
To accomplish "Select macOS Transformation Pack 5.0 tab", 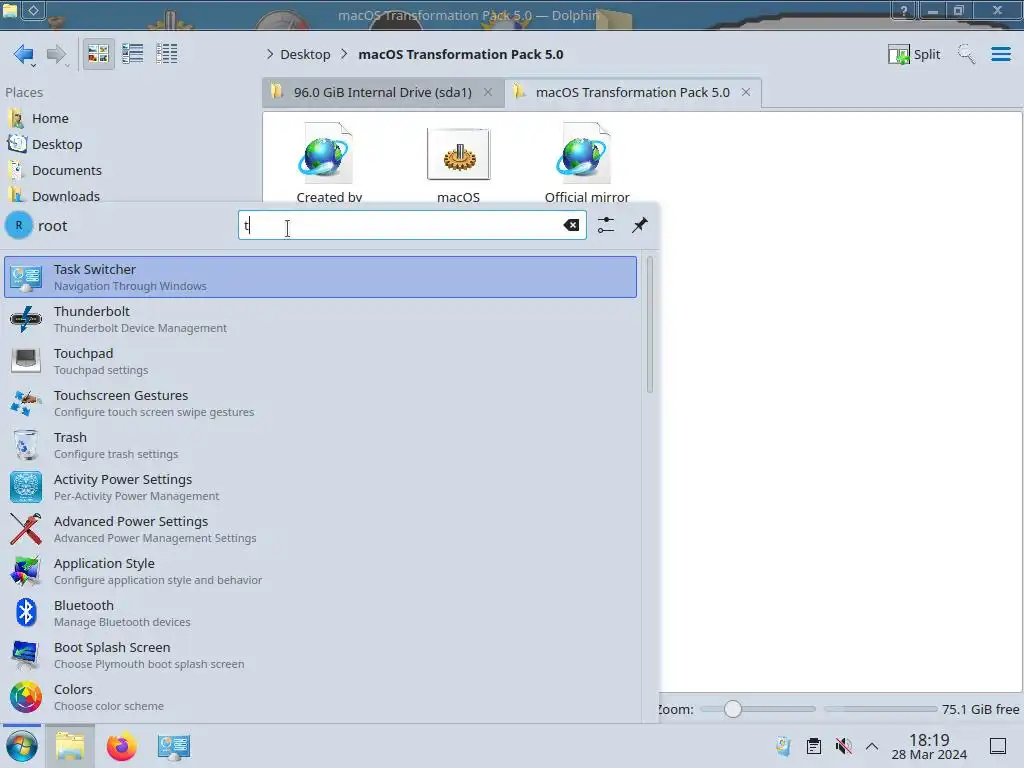I will (632, 92).
